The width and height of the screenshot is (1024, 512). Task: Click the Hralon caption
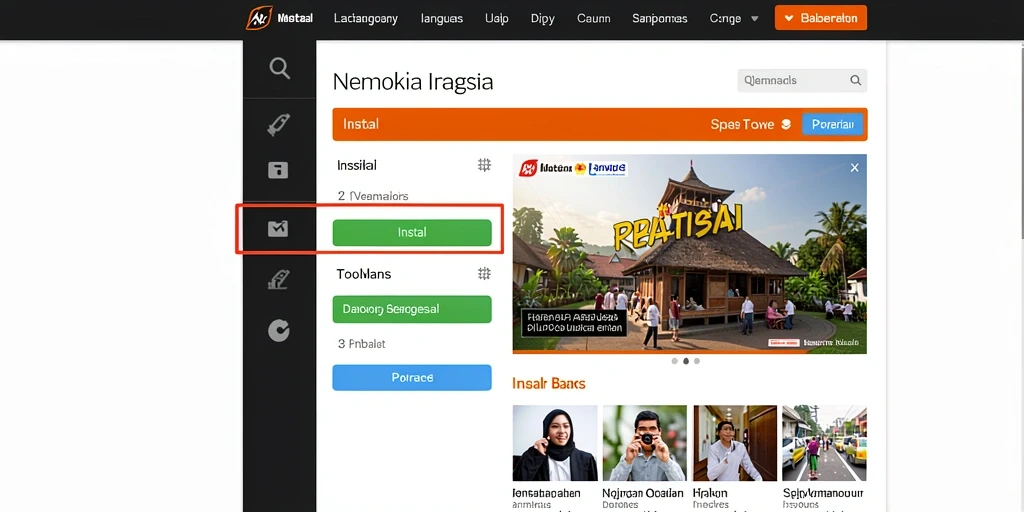[711, 493]
